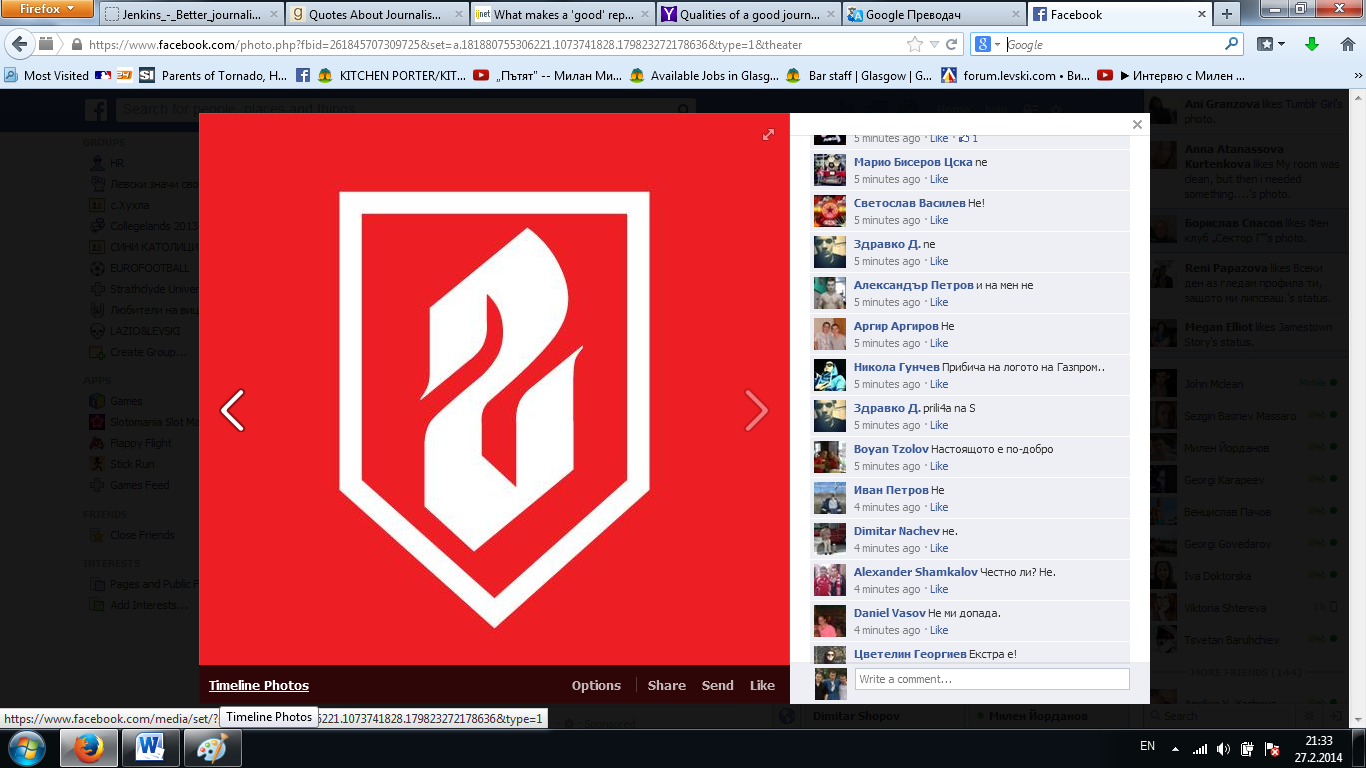Open the Bar staff Glasgow bookmark
The height and width of the screenshot is (768, 1366).
tap(859, 75)
